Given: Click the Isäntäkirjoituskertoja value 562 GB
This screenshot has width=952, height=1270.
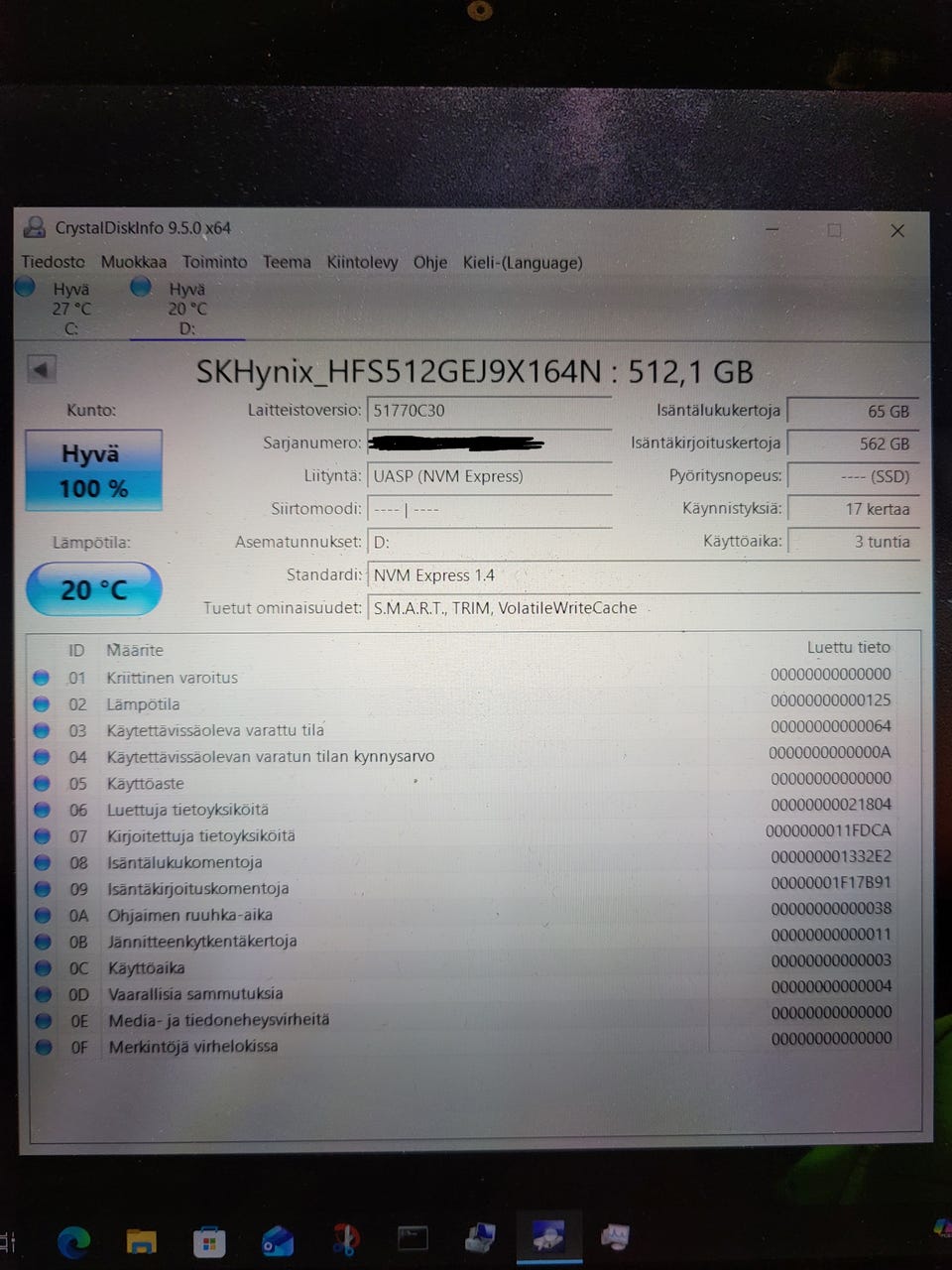Looking at the screenshot, I should click(x=853, y=444).
